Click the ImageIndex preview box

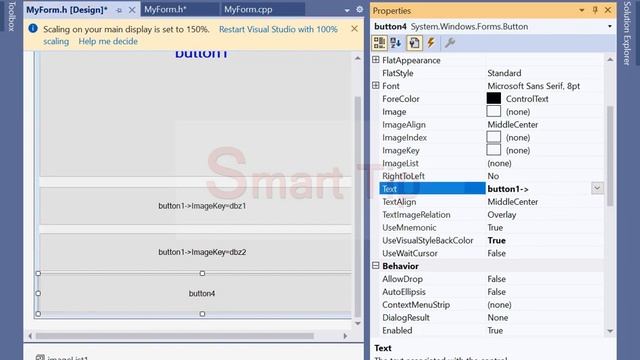[x=494, y=137]
